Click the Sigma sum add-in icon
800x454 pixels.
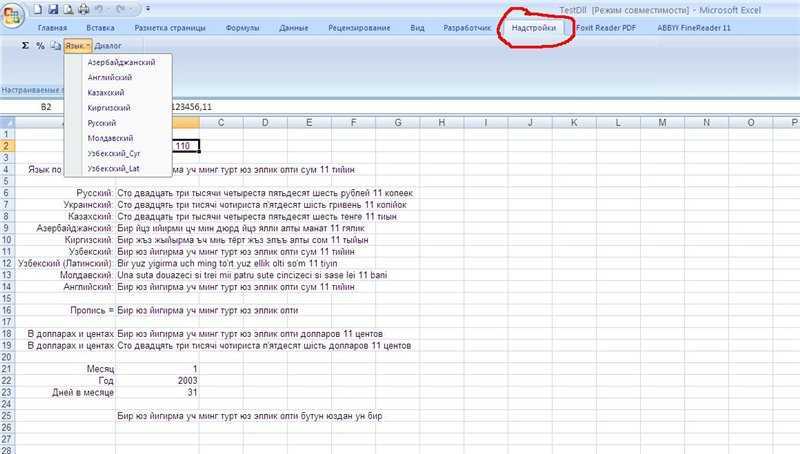click(25, 45)
